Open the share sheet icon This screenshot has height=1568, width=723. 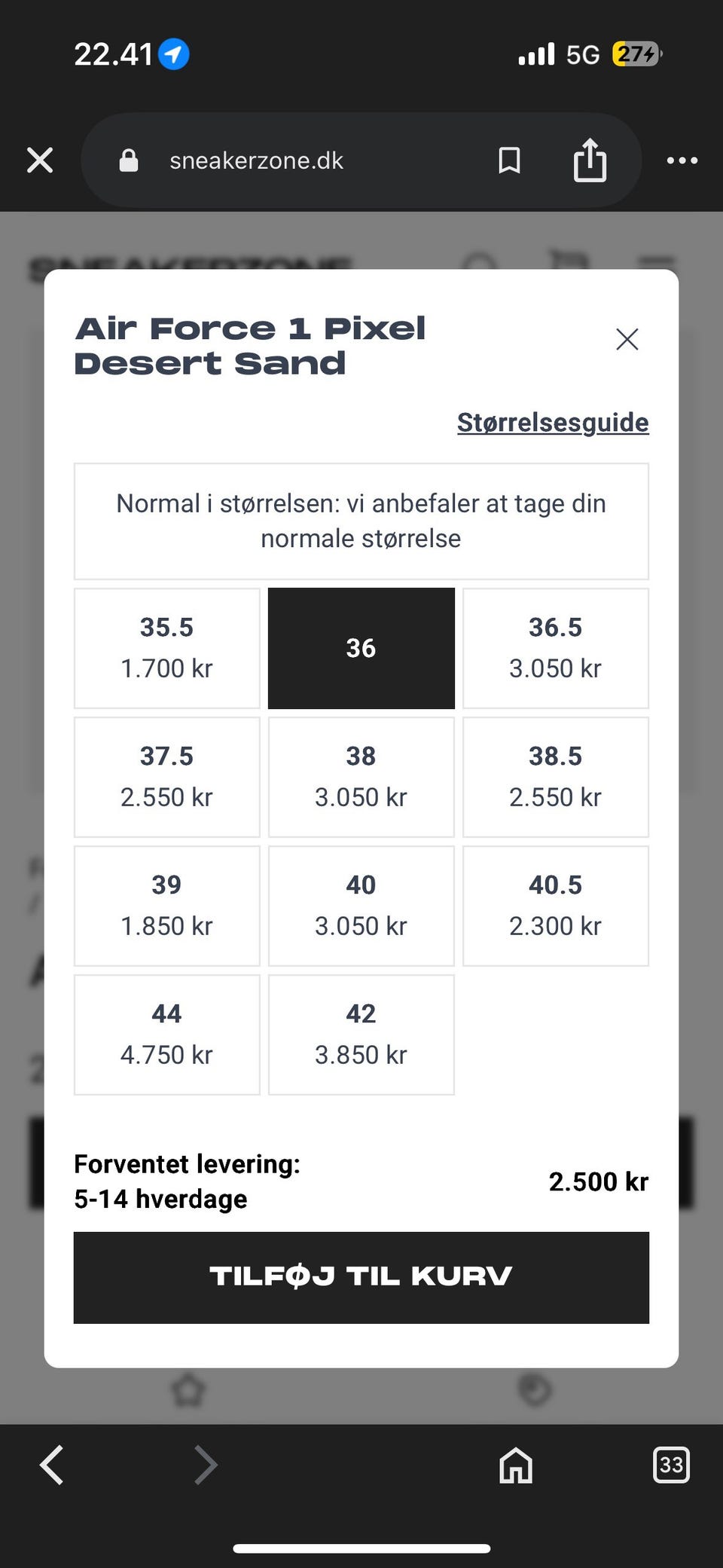point(590,160)
